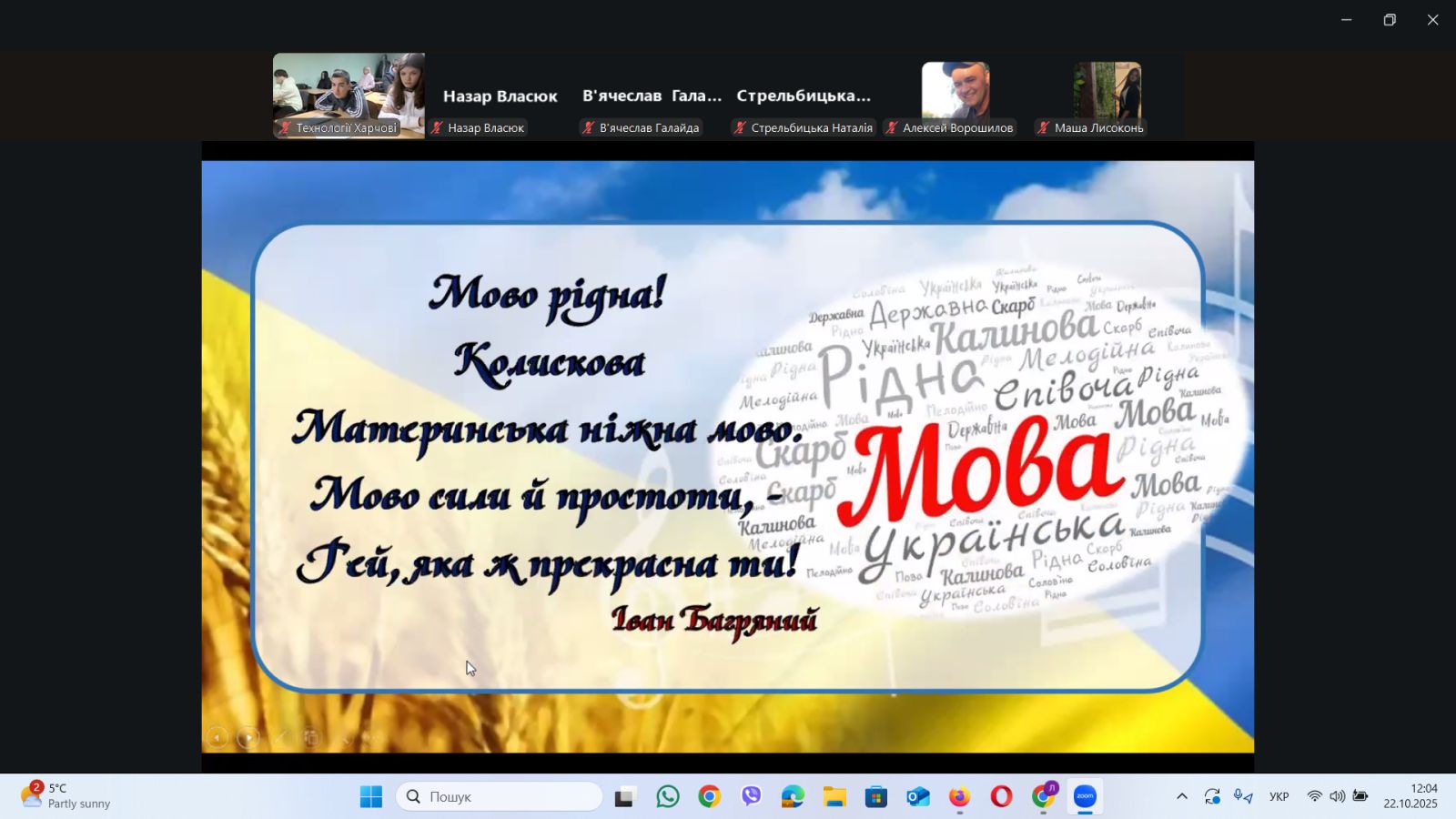Open Opera browser from the taskbar
1456x819 pixels.
[x=1001, y=797]
